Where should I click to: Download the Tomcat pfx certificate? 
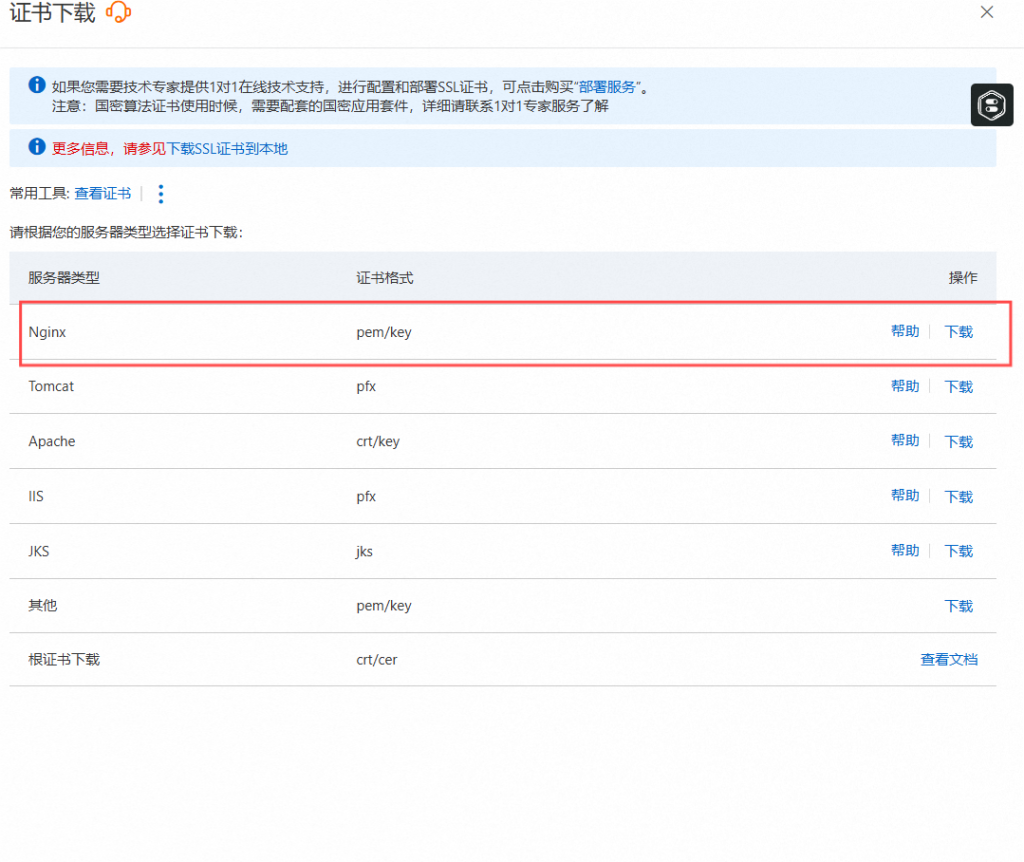958,387
